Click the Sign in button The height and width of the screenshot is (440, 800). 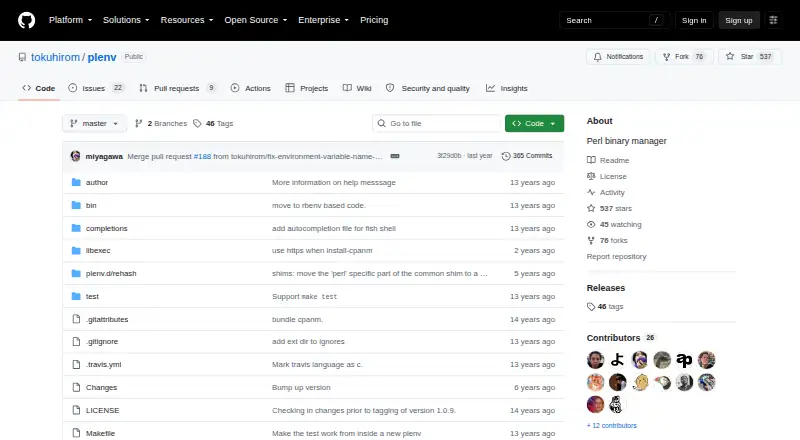point(694,20)
